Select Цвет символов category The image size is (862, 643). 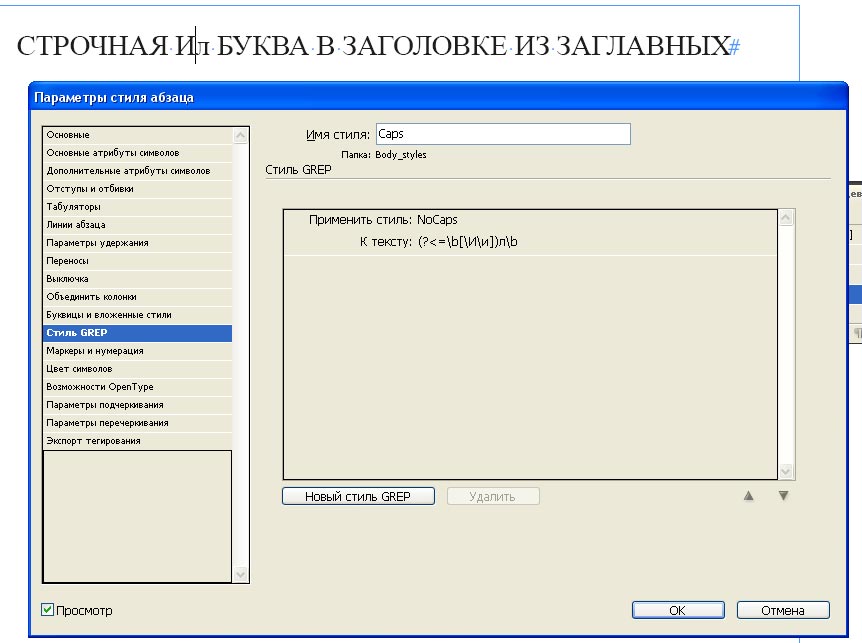[137, 369]
